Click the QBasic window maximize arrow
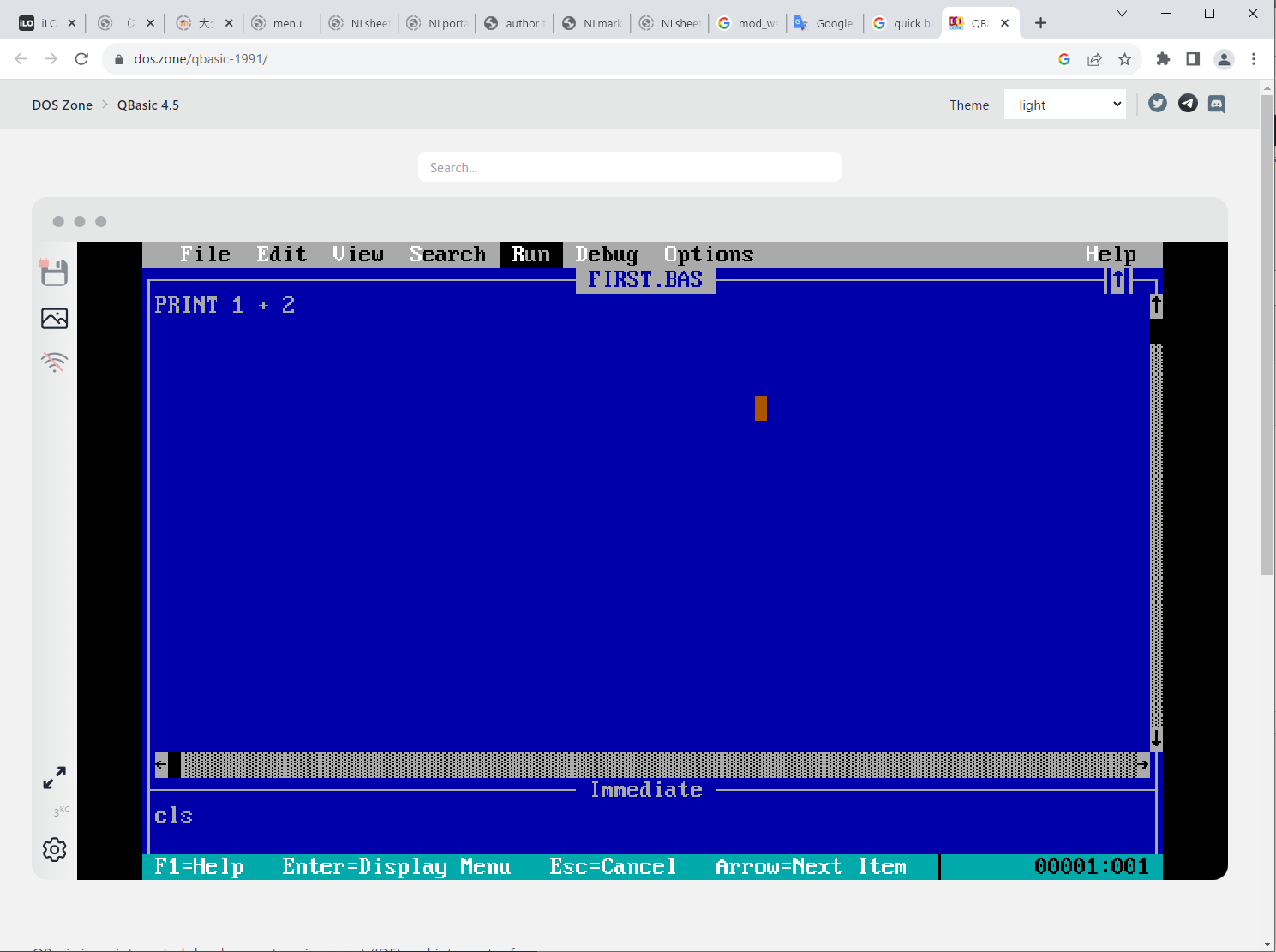This screenshot has width=1276, height=952. point(1118,280)
